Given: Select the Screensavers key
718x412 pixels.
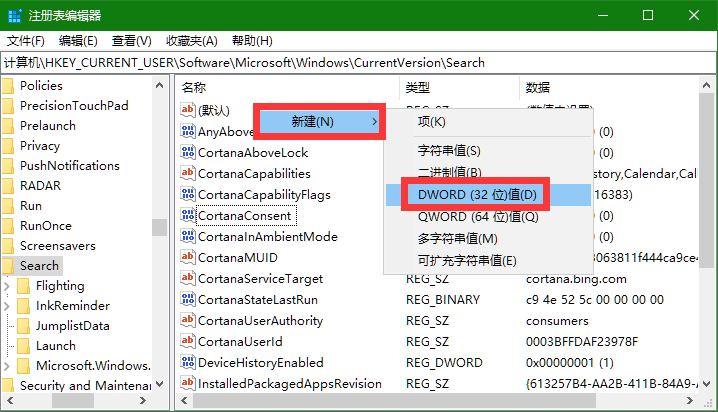Looking at the screenshot, I should coord(58,246).
